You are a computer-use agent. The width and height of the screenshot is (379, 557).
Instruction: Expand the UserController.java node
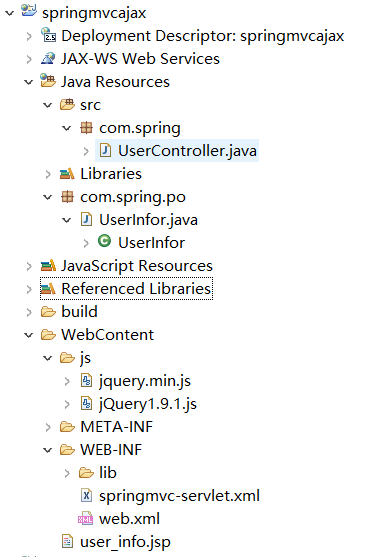(x=86, y=151)
